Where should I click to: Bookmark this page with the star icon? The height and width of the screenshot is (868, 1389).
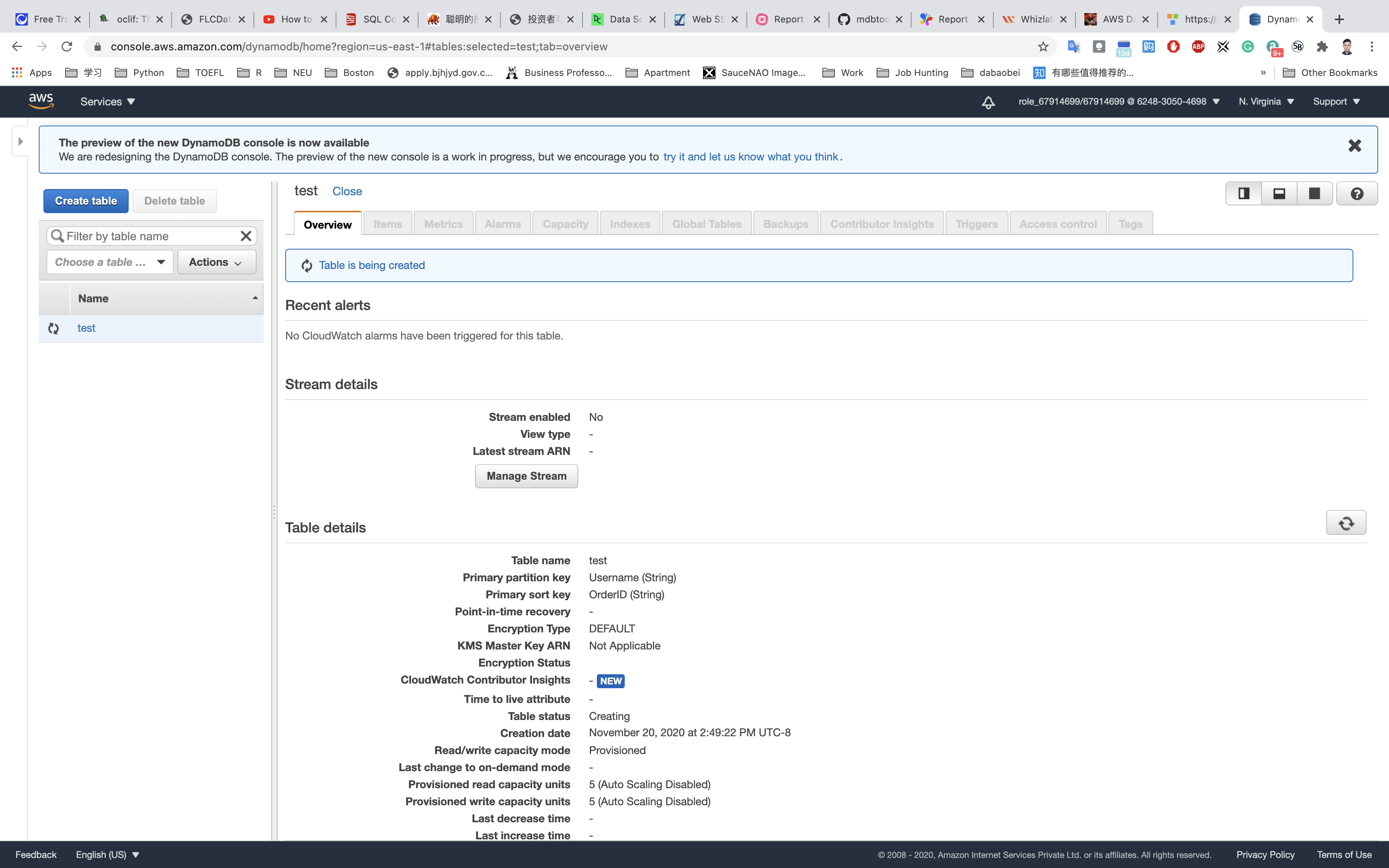pos(1043,46)
